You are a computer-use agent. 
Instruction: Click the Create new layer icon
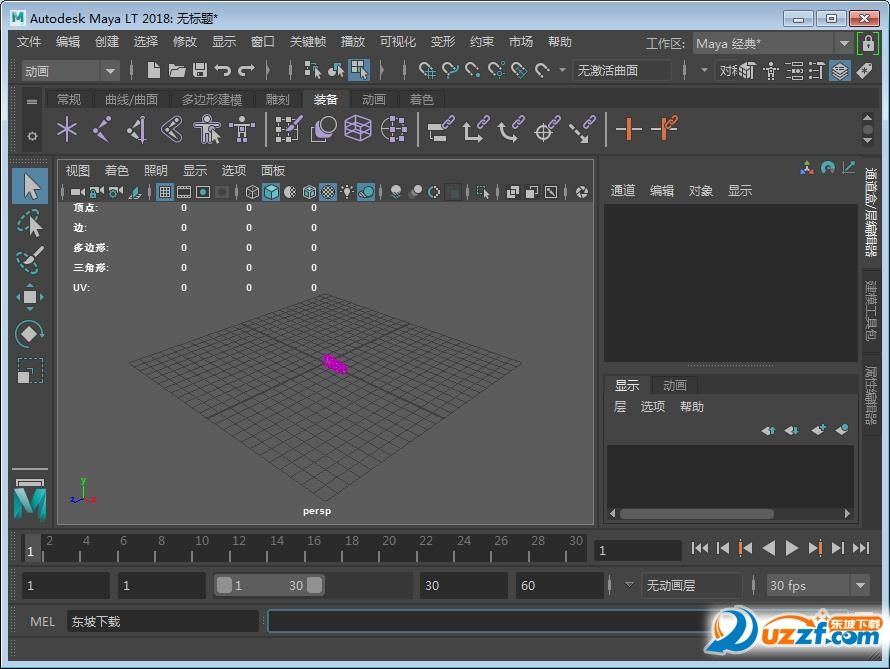[818, 430]
